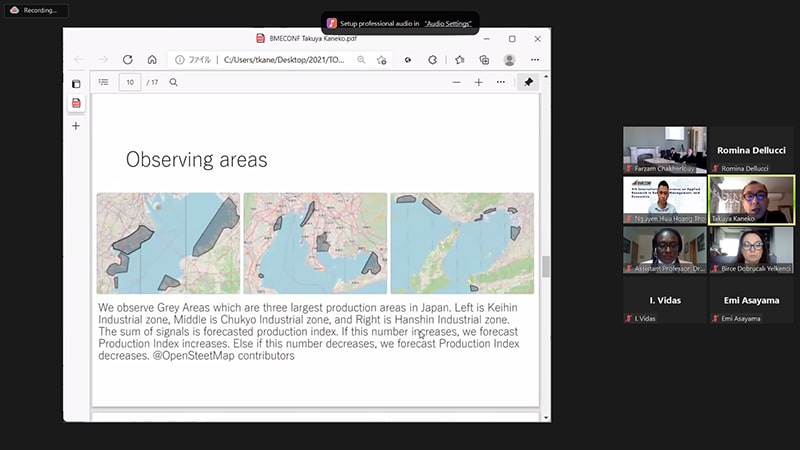Open the browser profile avatar
Image resolution: width=800 pixels, height=450 pixels.
pyautogui.click(x=509, y=60)
